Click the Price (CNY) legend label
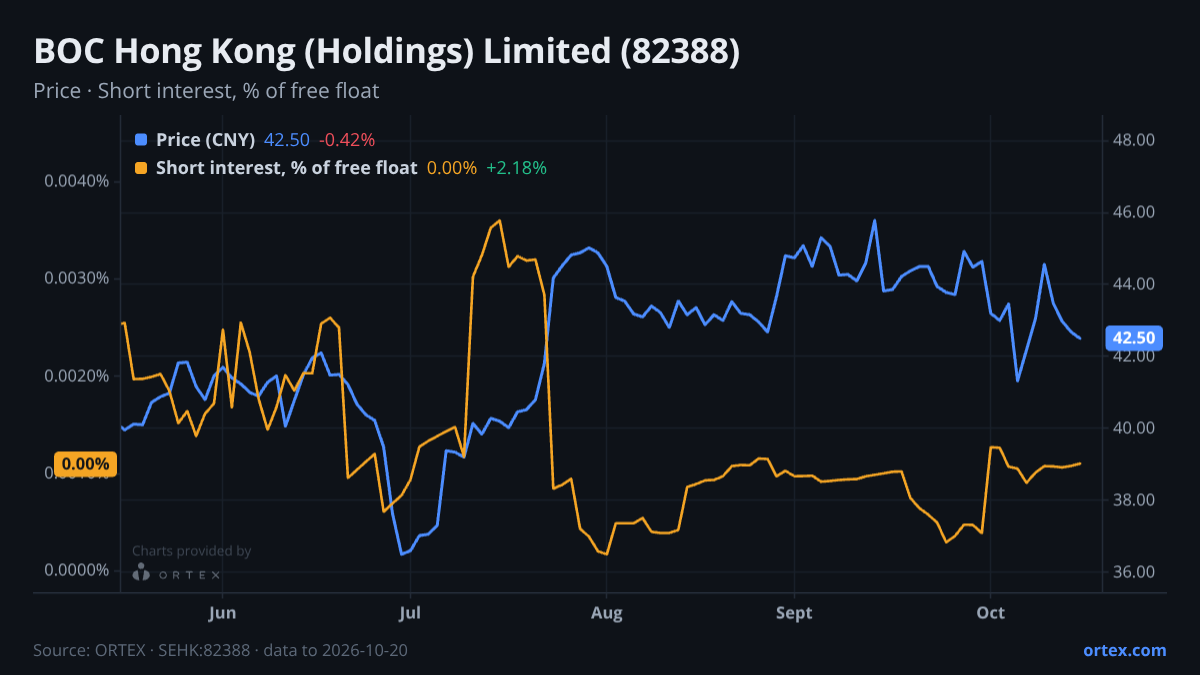Viewport: 1200px width, 675px height. (206, 140)
